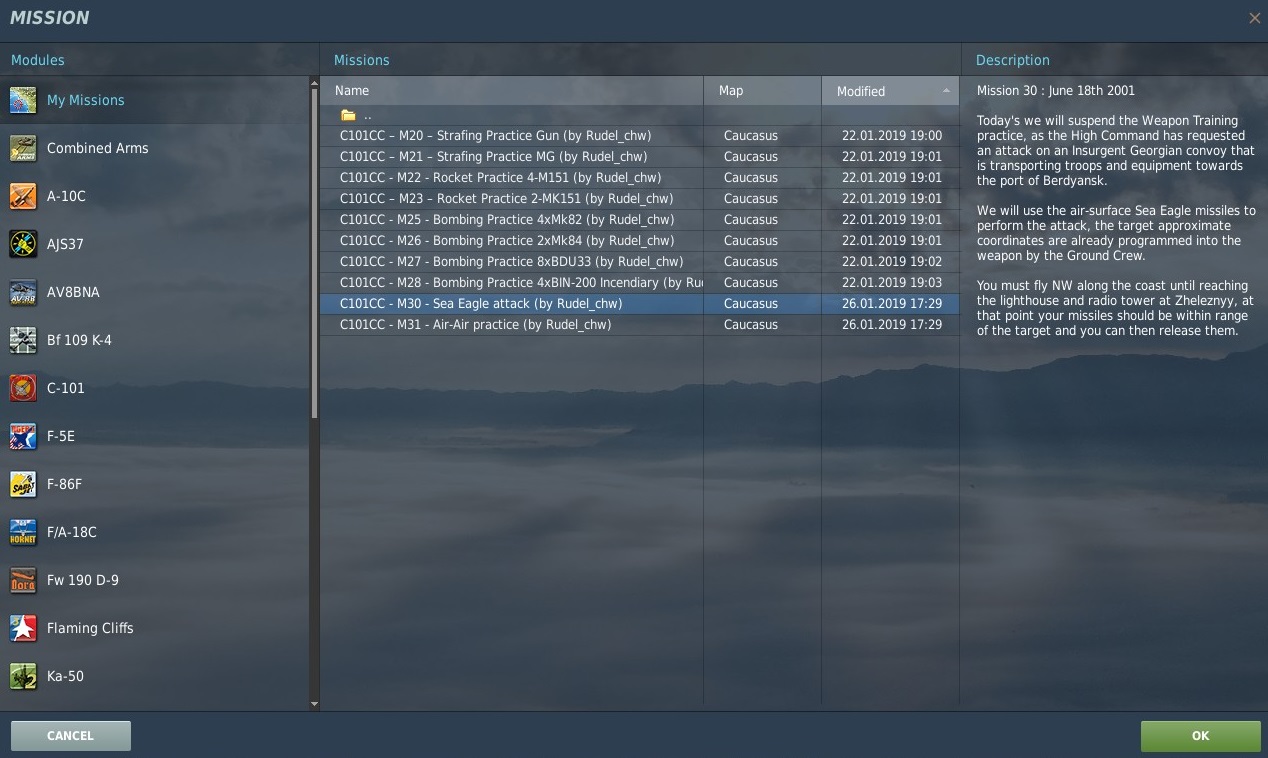Pick the C-101 module icon
1268x758 pixels.
[x=23, y=388]
